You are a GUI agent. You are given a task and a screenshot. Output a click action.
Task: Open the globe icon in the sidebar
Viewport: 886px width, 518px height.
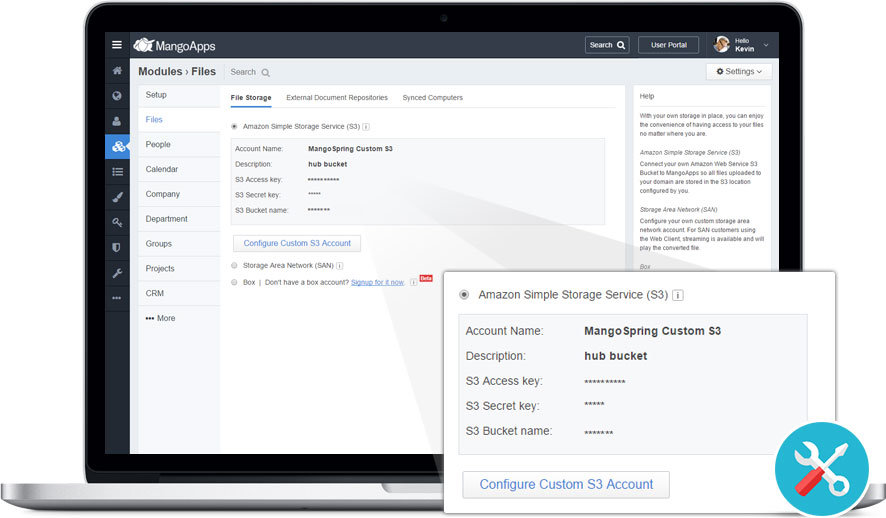(117, 95)
